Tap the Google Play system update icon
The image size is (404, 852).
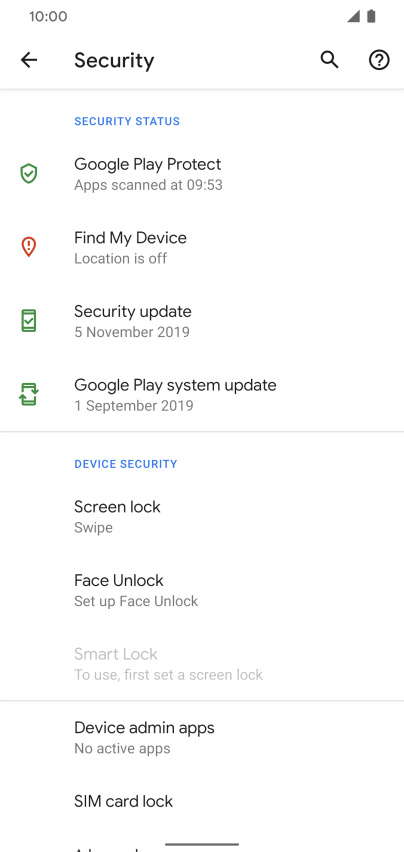point(29,394)
